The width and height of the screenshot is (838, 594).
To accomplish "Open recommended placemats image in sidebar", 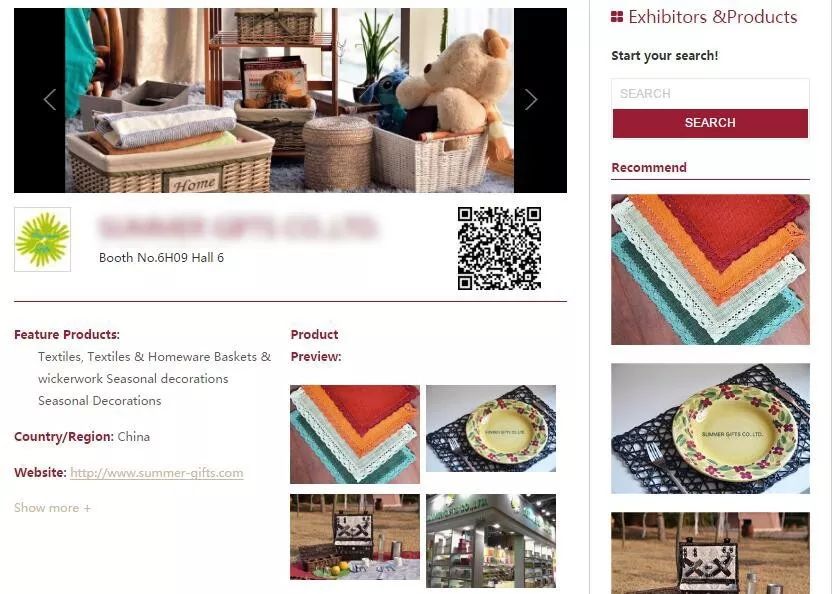I will (x=710, y=269).
